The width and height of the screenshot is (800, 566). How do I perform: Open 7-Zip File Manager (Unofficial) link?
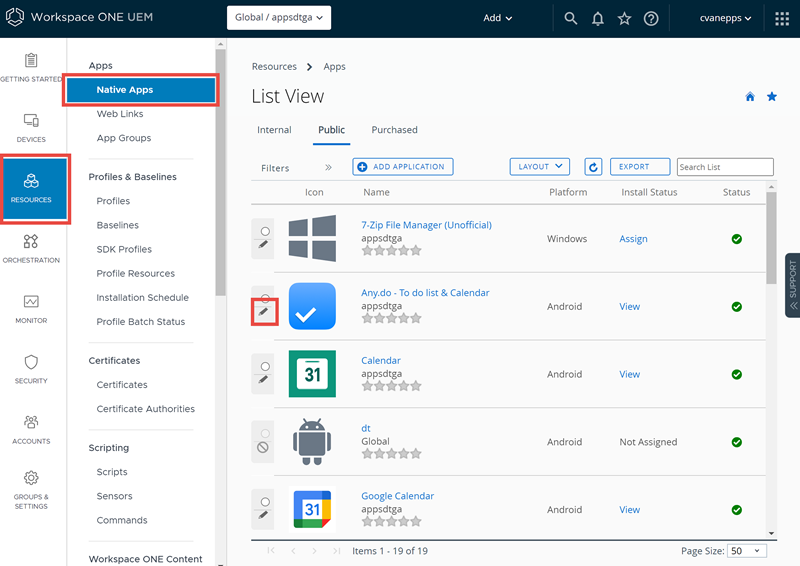coord(427,225)
